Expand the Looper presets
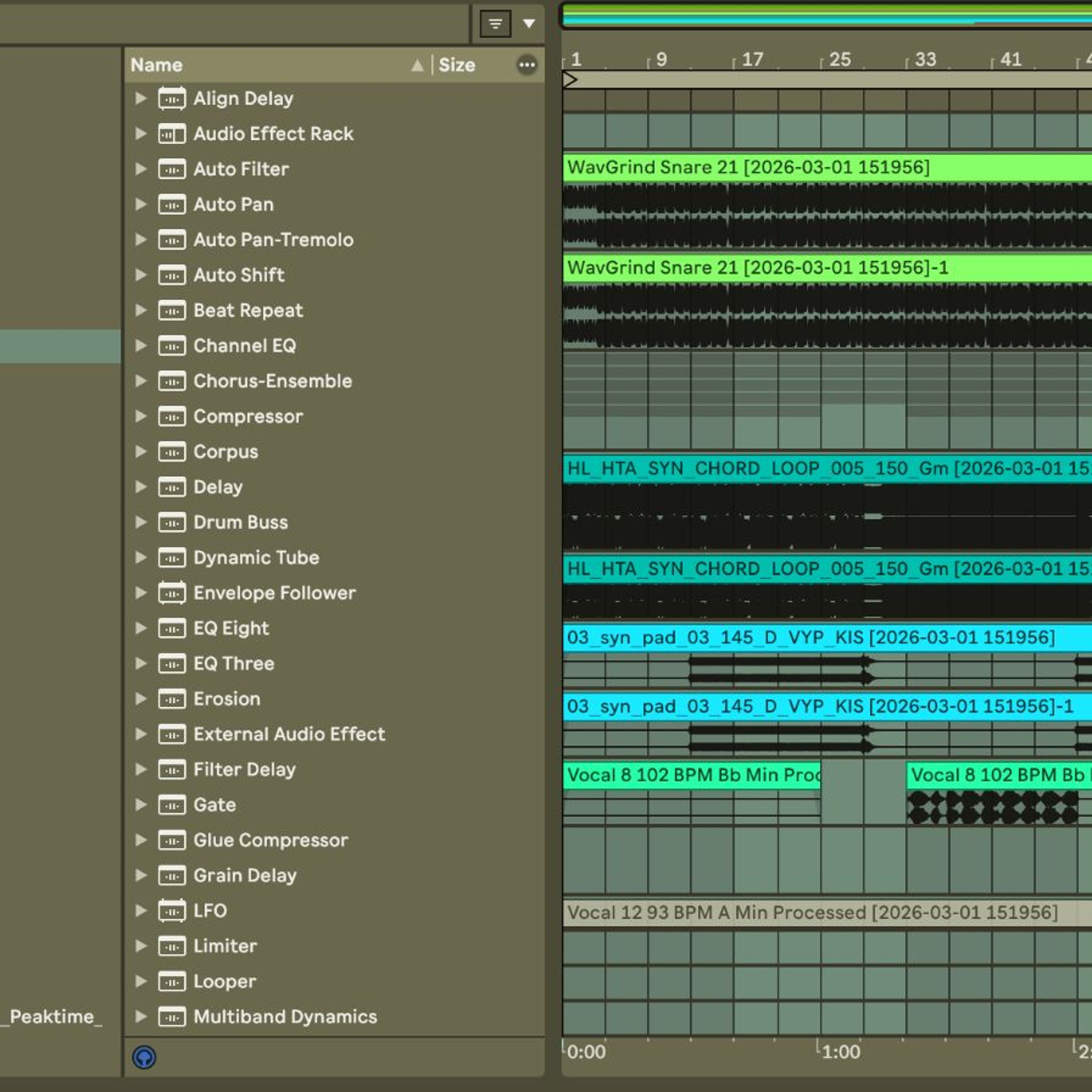The height and width of the screenshot is (1092, 1092). [x=141, y=982]
